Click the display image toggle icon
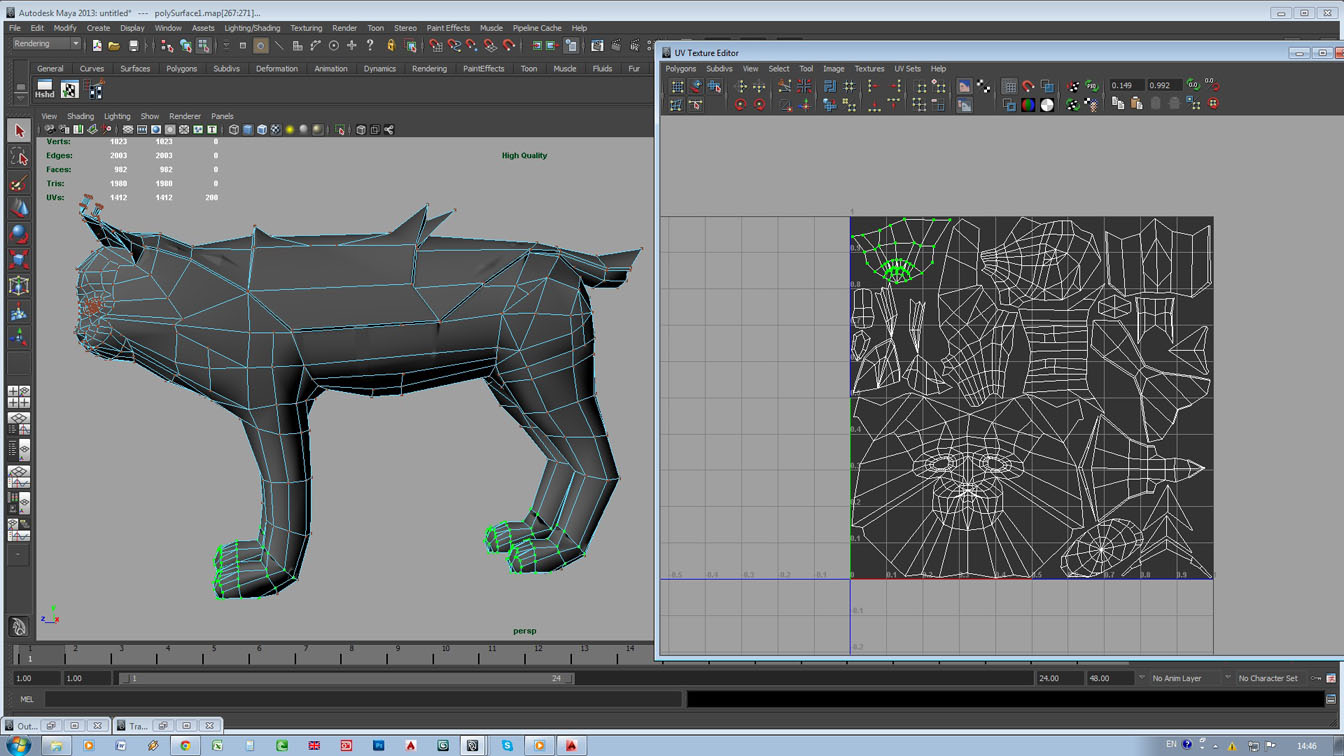1344x756 pixels. tap(964, 87)
